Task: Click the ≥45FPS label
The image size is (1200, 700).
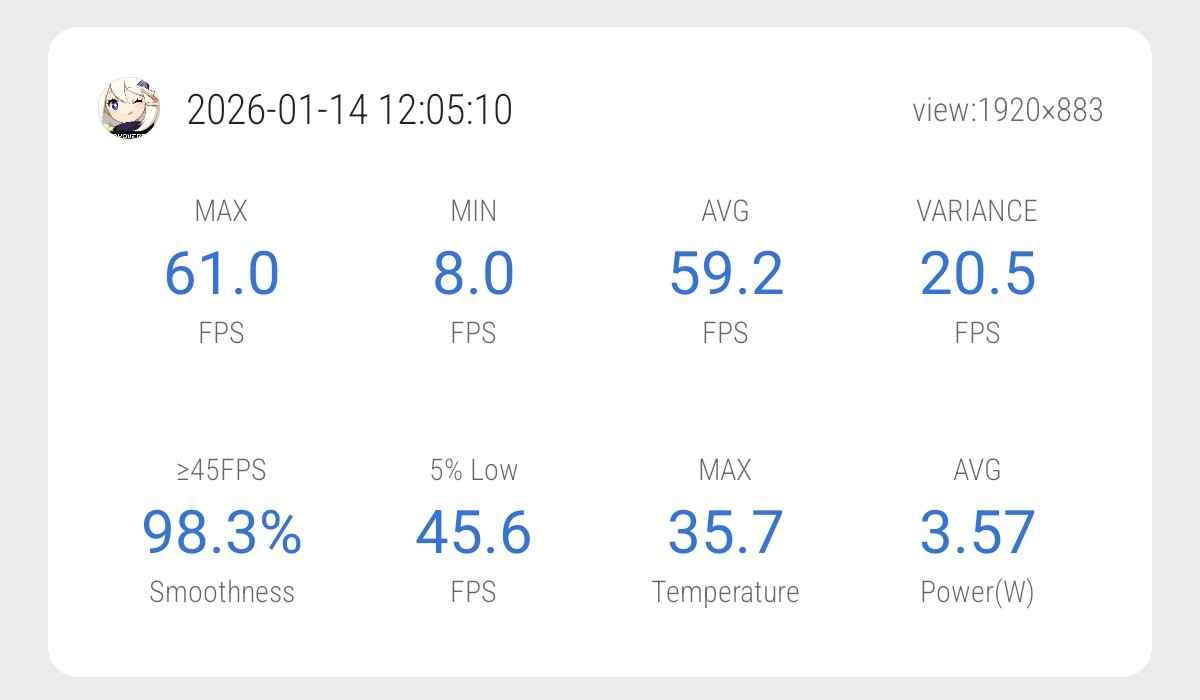Action: 221,470
